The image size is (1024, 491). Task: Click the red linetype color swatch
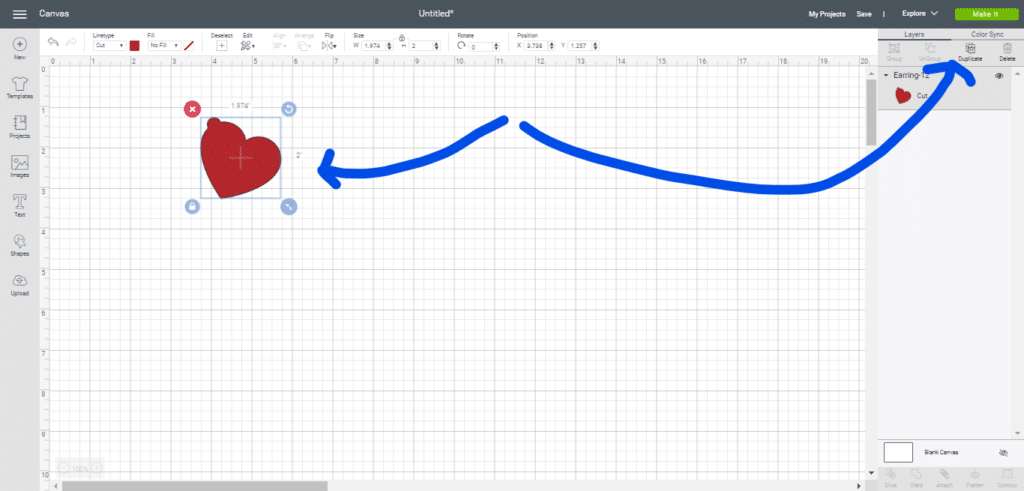pyautogui.click(x=134, y=46)
